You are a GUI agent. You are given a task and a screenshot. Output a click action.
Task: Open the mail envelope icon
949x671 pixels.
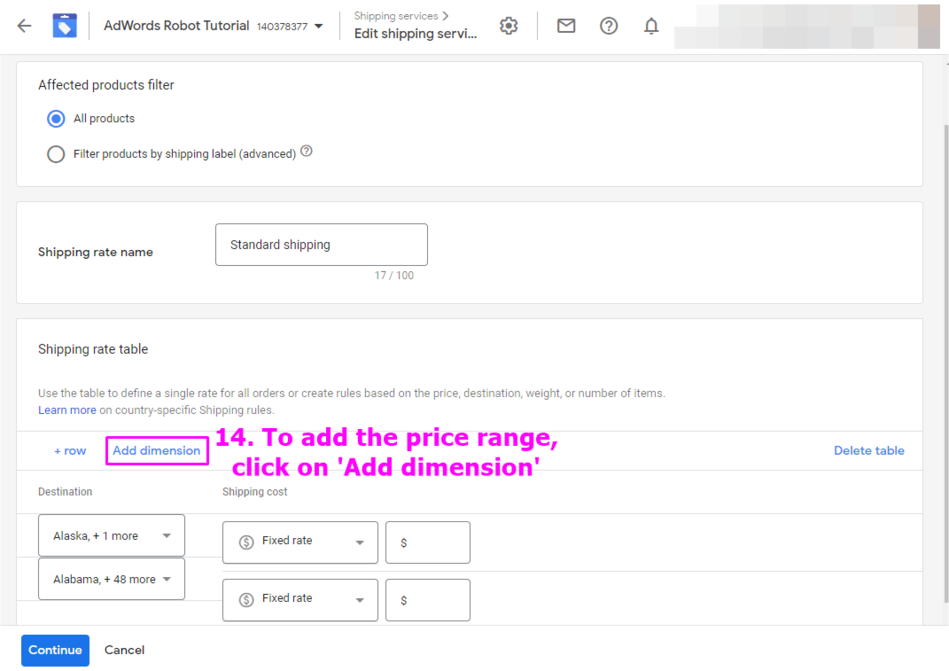566,26
